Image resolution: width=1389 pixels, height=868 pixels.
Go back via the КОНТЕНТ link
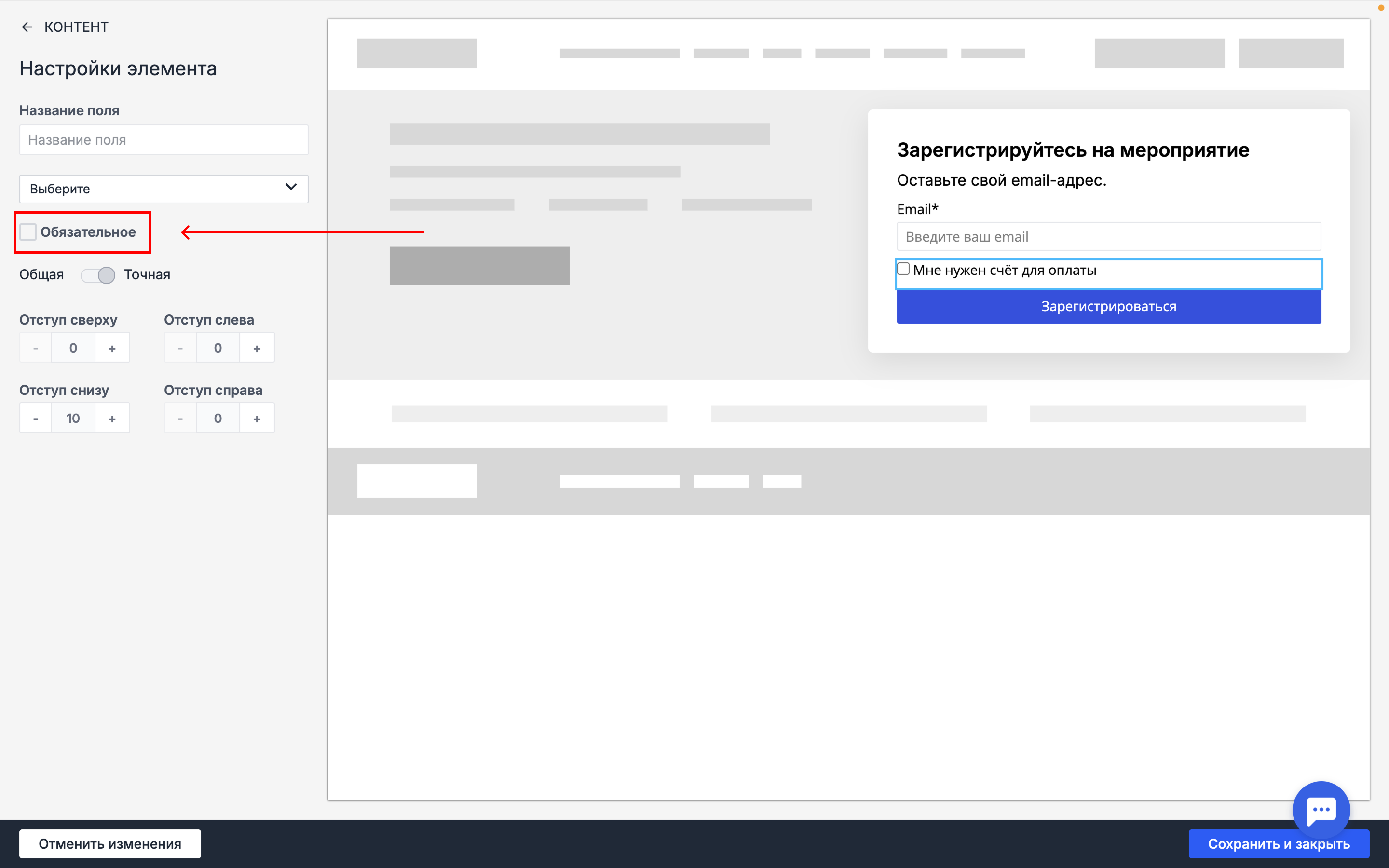(76, 27)
